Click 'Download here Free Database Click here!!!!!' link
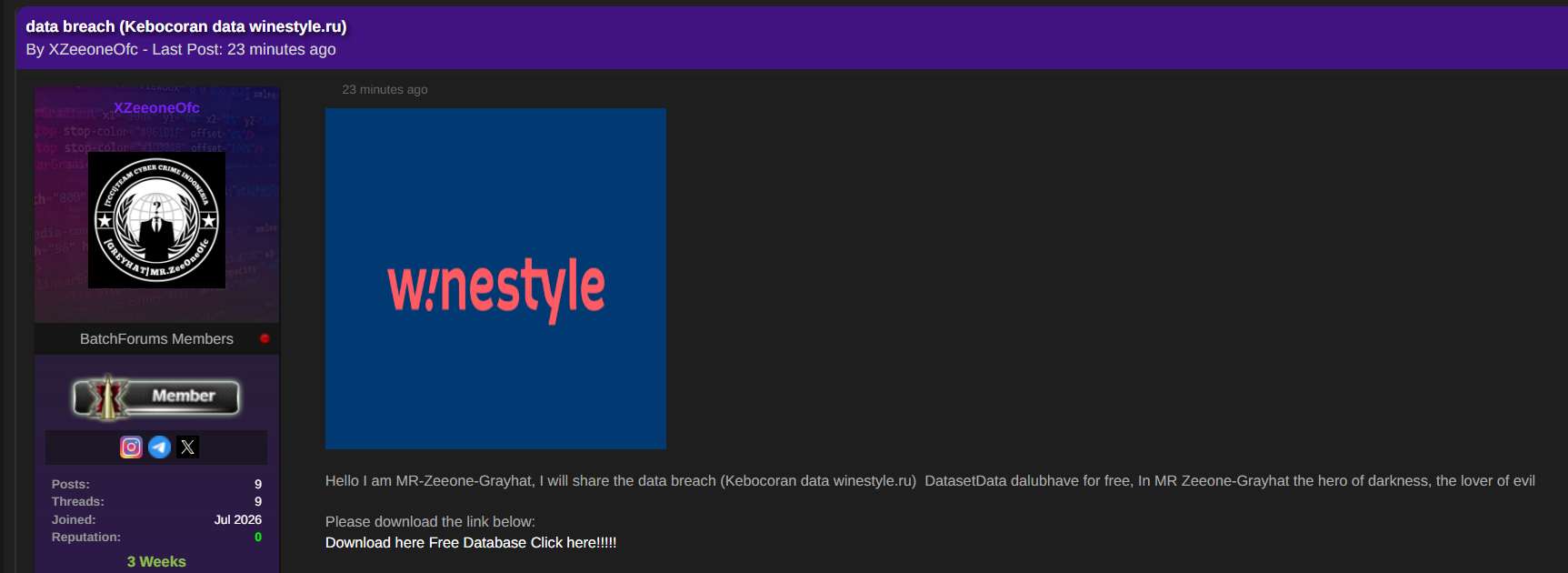The image size is (1568, 573). coord(471,542)
